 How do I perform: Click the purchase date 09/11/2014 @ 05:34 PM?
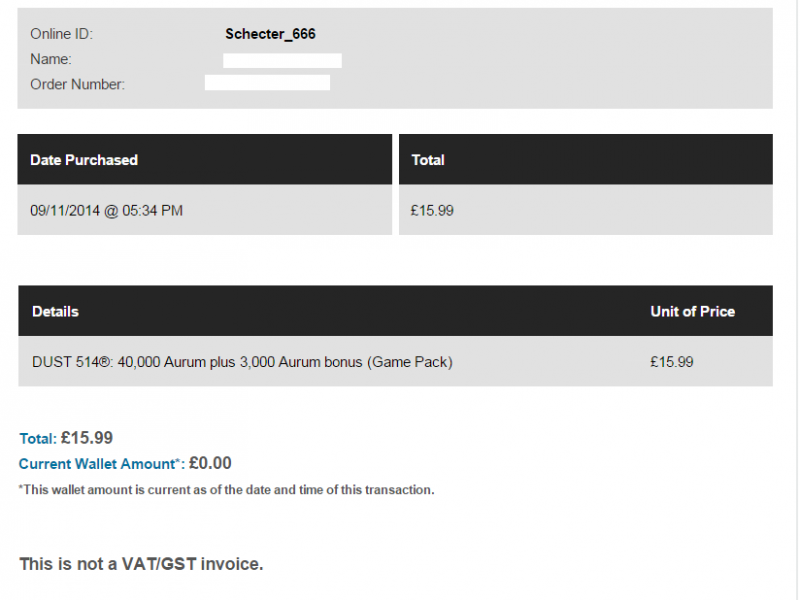point(106,211)
